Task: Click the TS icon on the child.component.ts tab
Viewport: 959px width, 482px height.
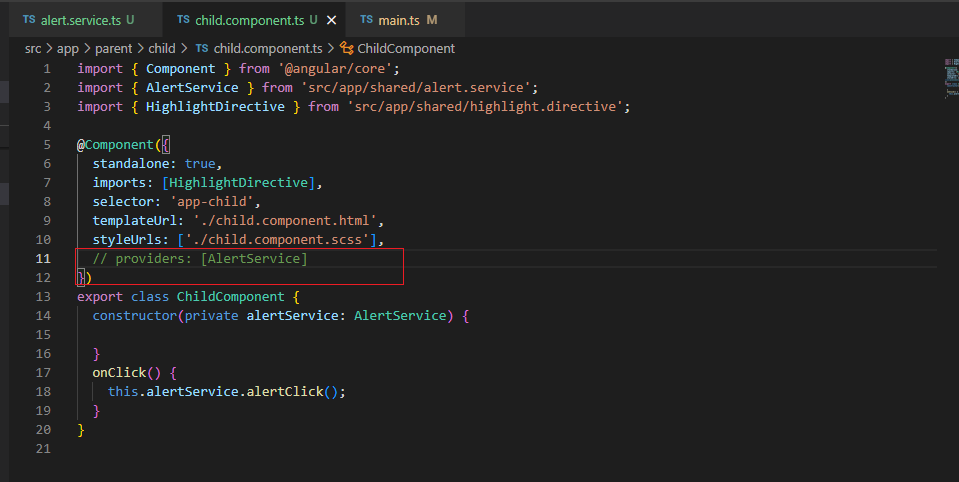Action: click(x=183, y=20)
